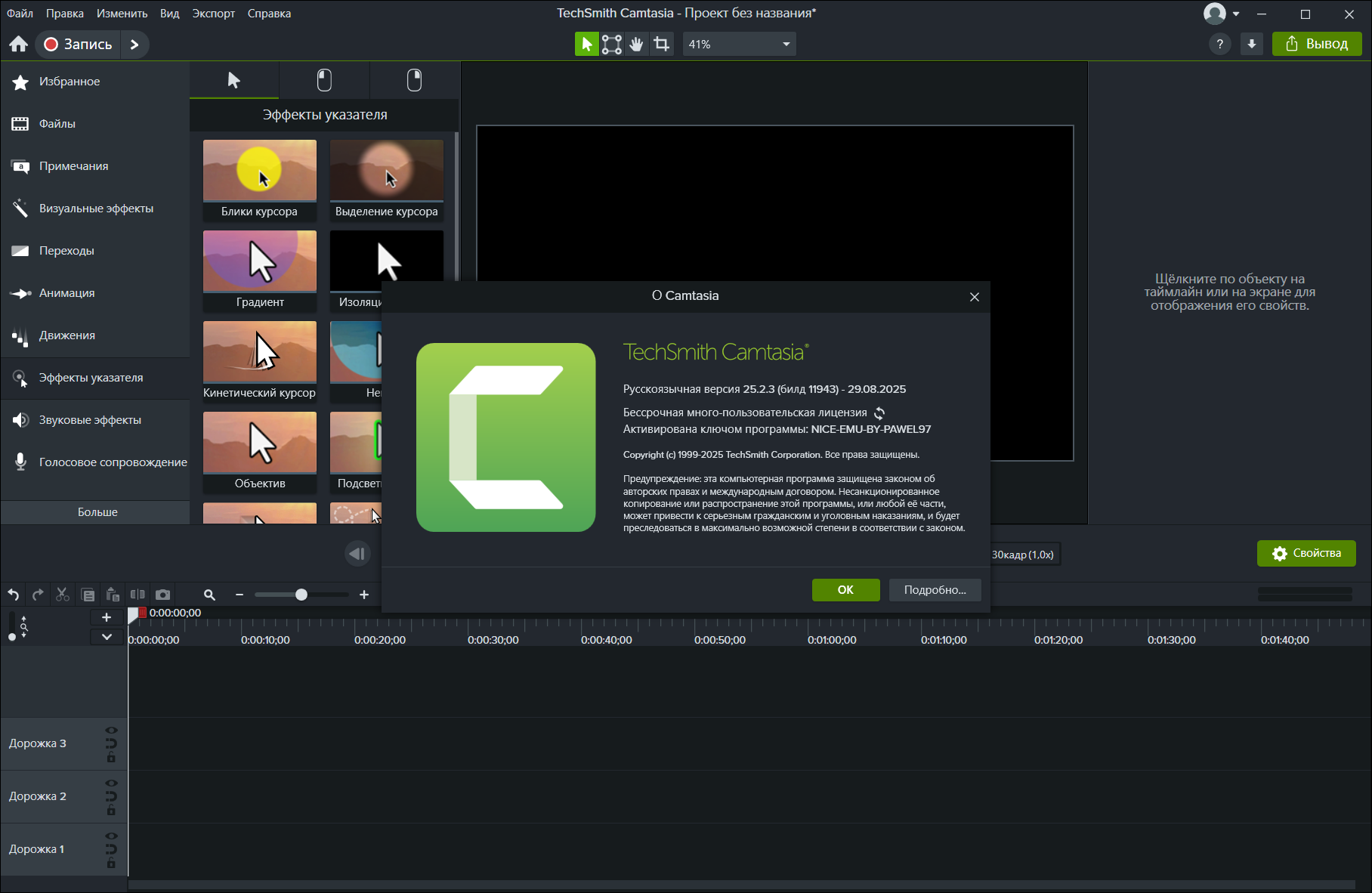Viewport: 1372px width, 893px height.
Task: Toggle magnet snapping on Дорожка 3
Action: click(x=111, y=743)
